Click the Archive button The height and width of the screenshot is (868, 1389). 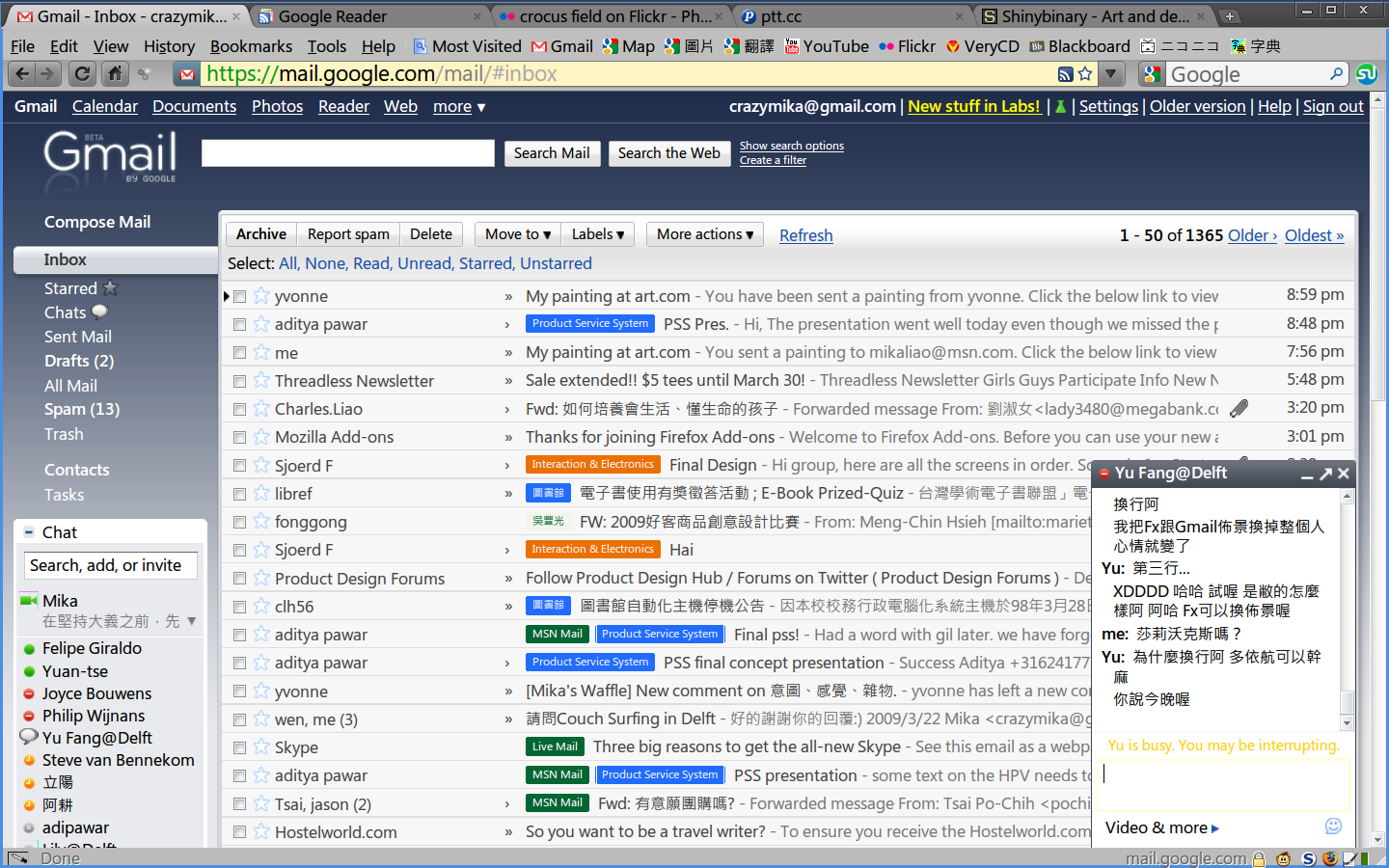pos(261,234)
